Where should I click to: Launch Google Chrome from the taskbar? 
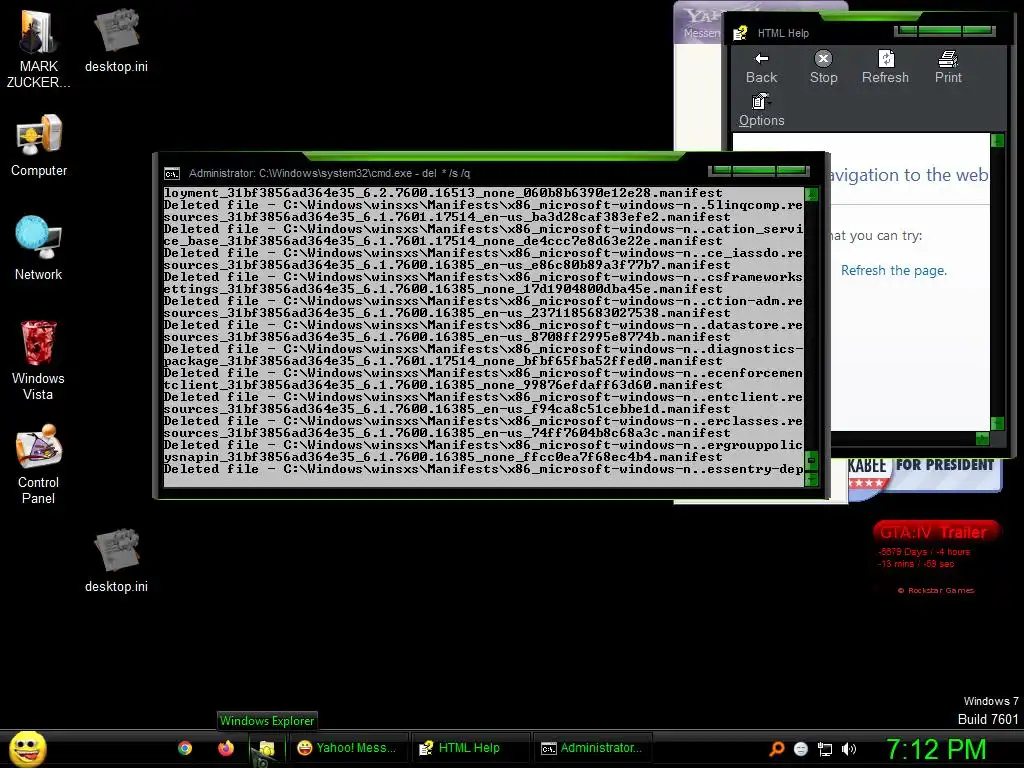pyautogui.click(x=185, y=748)
